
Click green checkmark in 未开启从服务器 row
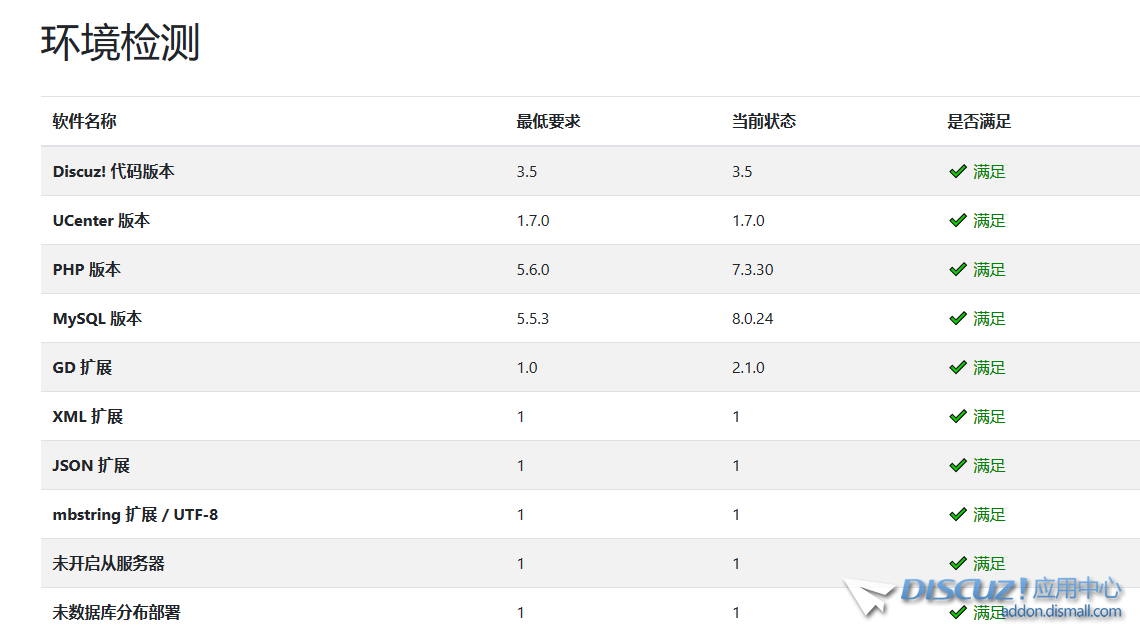(958, 564)
